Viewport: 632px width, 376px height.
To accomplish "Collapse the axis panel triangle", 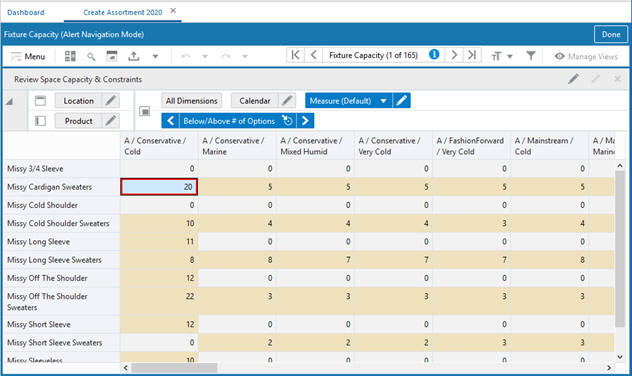I will click(10, 102).
